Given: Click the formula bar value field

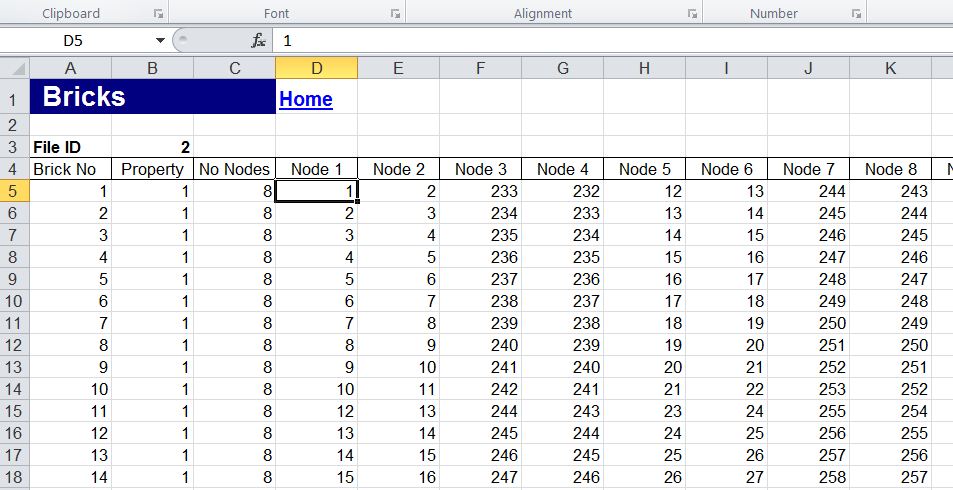Looking at the screenshot, I should click(x=600, y=41).
